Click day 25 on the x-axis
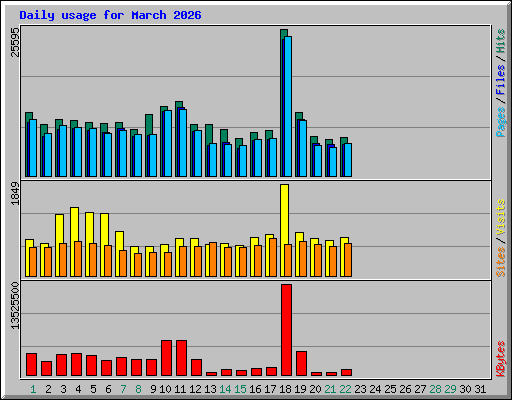Image resolution: width=512 pixels, height=400 pixels. (390, 389)
